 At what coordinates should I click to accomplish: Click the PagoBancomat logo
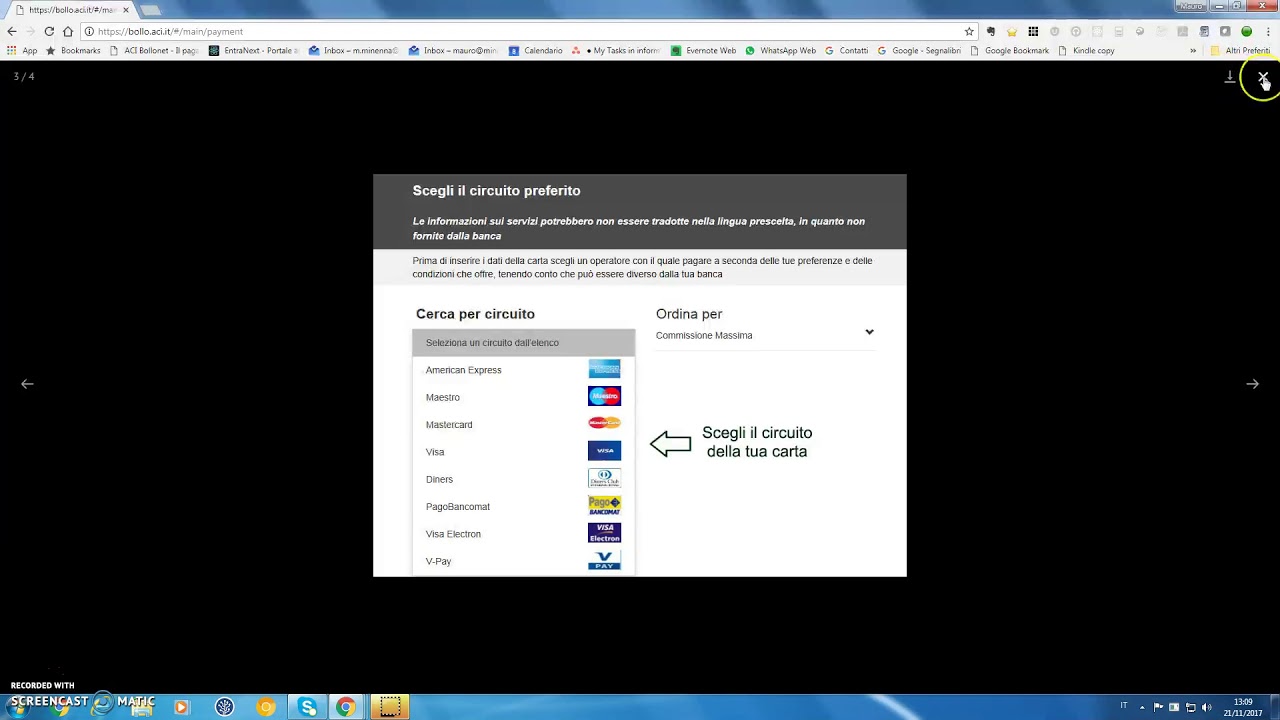click(604, 505)
